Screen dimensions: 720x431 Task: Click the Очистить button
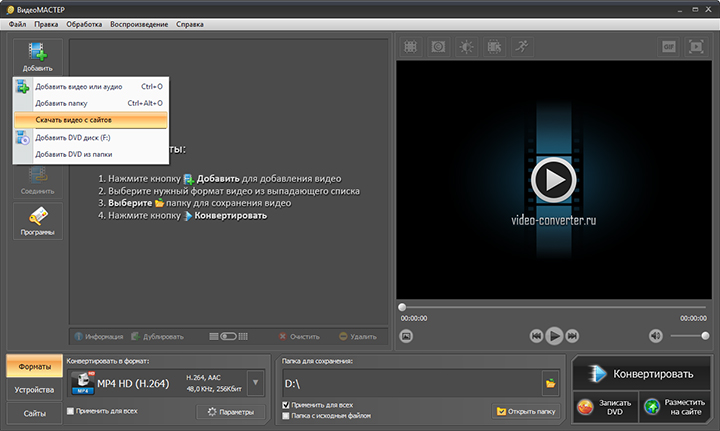(299, 337)
